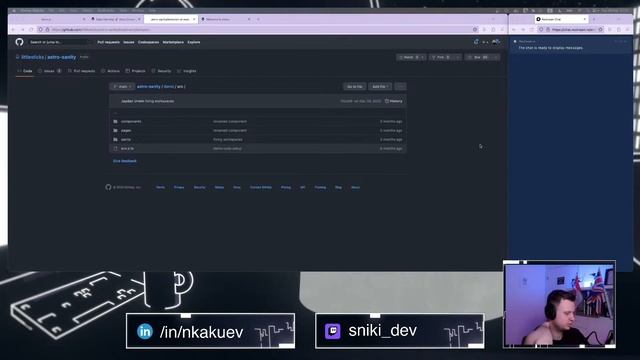Open Issues in GitHub top navigation
Viewport: 640px width, 360px height.
tap(129, 42)
